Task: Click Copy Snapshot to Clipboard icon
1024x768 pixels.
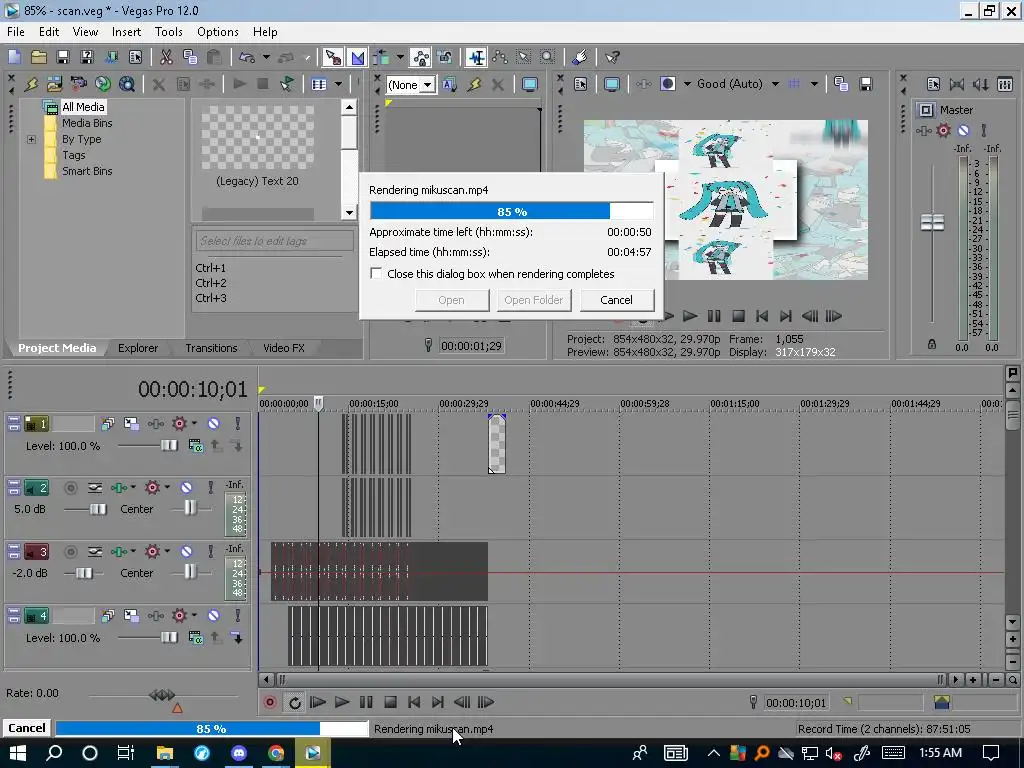Action: point(841,84)
